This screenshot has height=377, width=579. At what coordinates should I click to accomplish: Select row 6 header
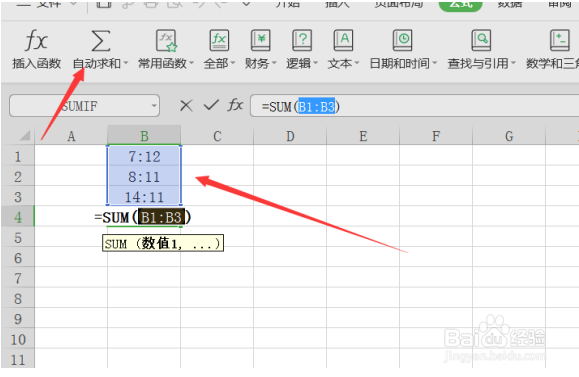pyautogui.click(x=18, y=258)
